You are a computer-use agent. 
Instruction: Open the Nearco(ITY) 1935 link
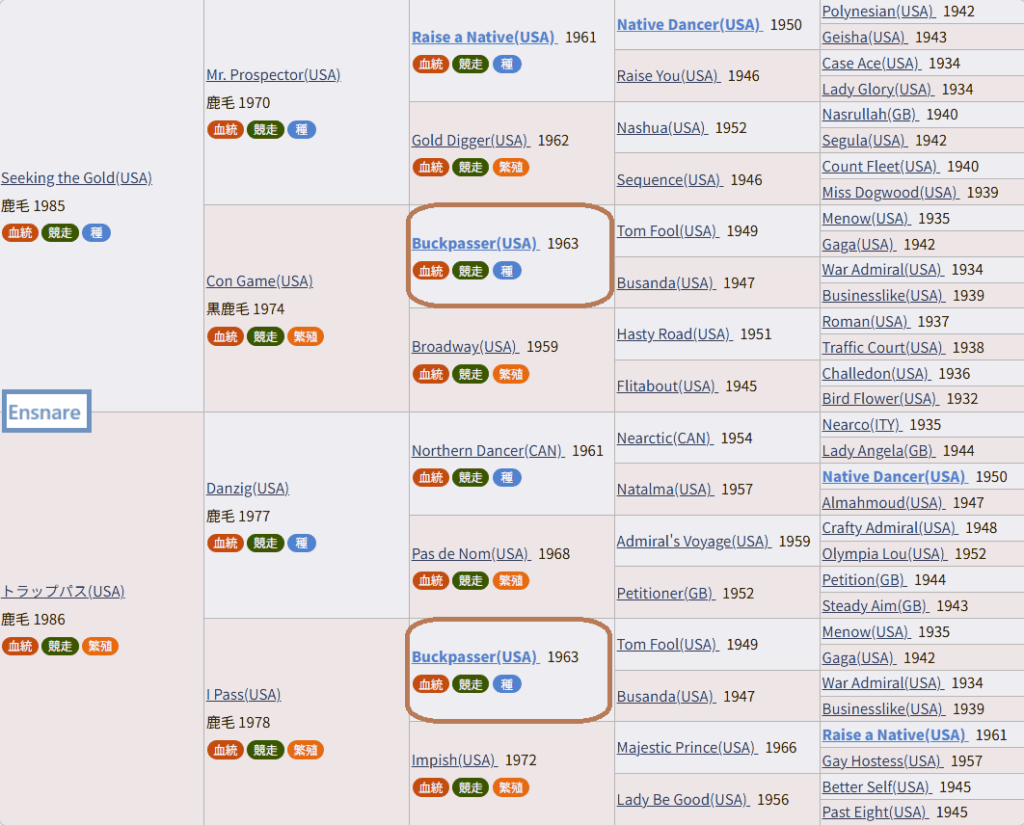[861, 425]
